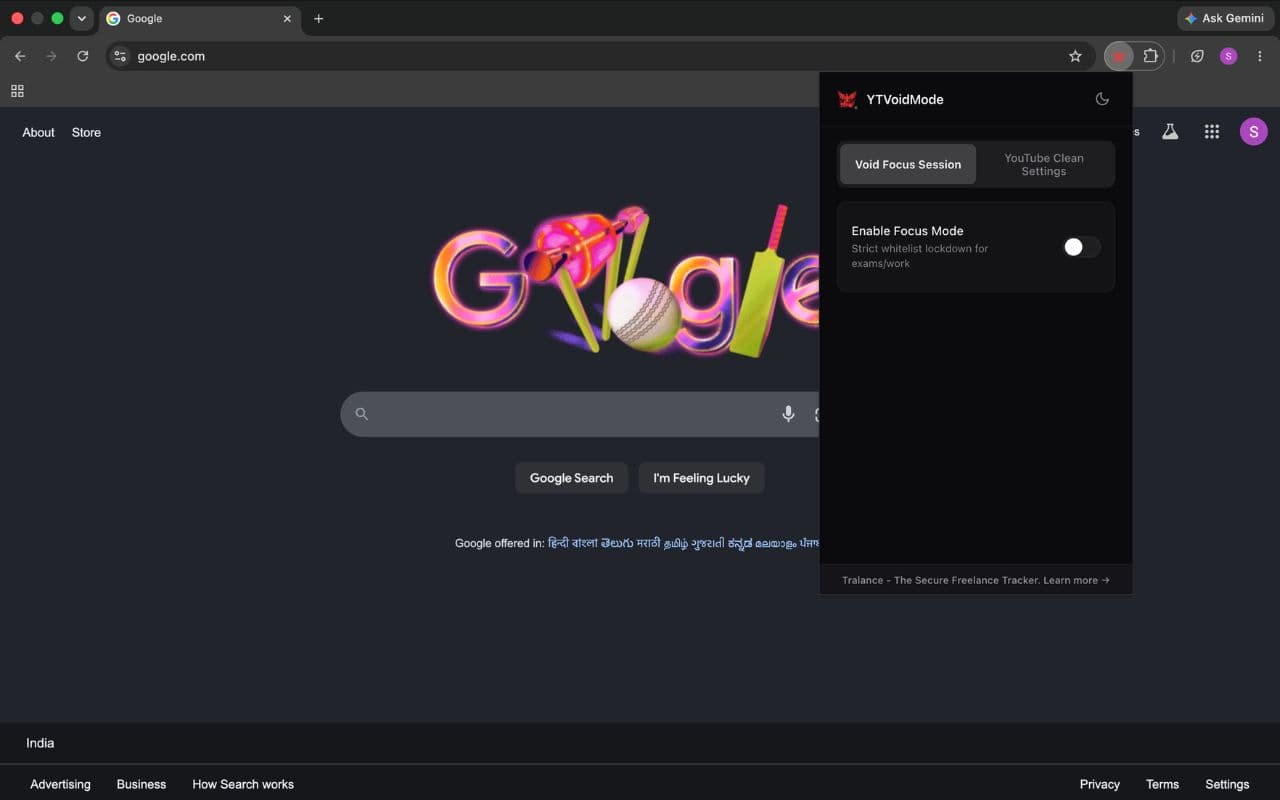Toggle the Enable Focus Mode switch
Viewport: 1280px width, 800px height.
click(1081, 247)
